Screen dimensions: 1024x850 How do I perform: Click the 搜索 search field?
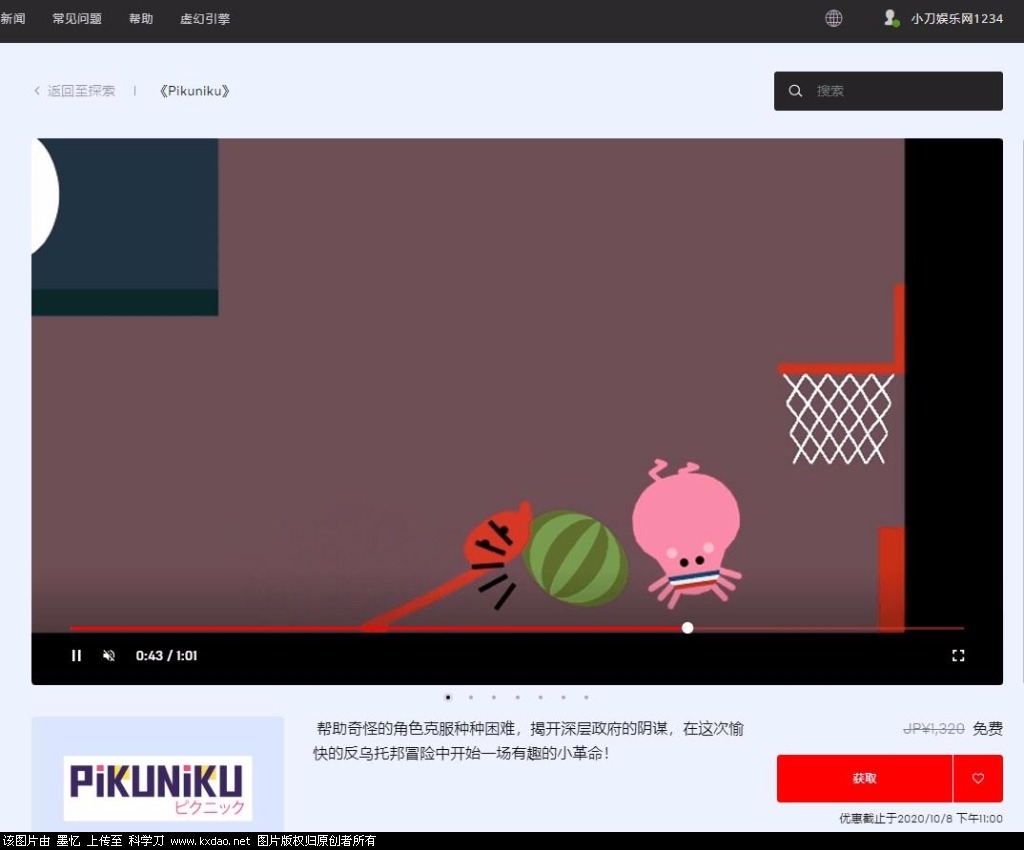point(888,91)
